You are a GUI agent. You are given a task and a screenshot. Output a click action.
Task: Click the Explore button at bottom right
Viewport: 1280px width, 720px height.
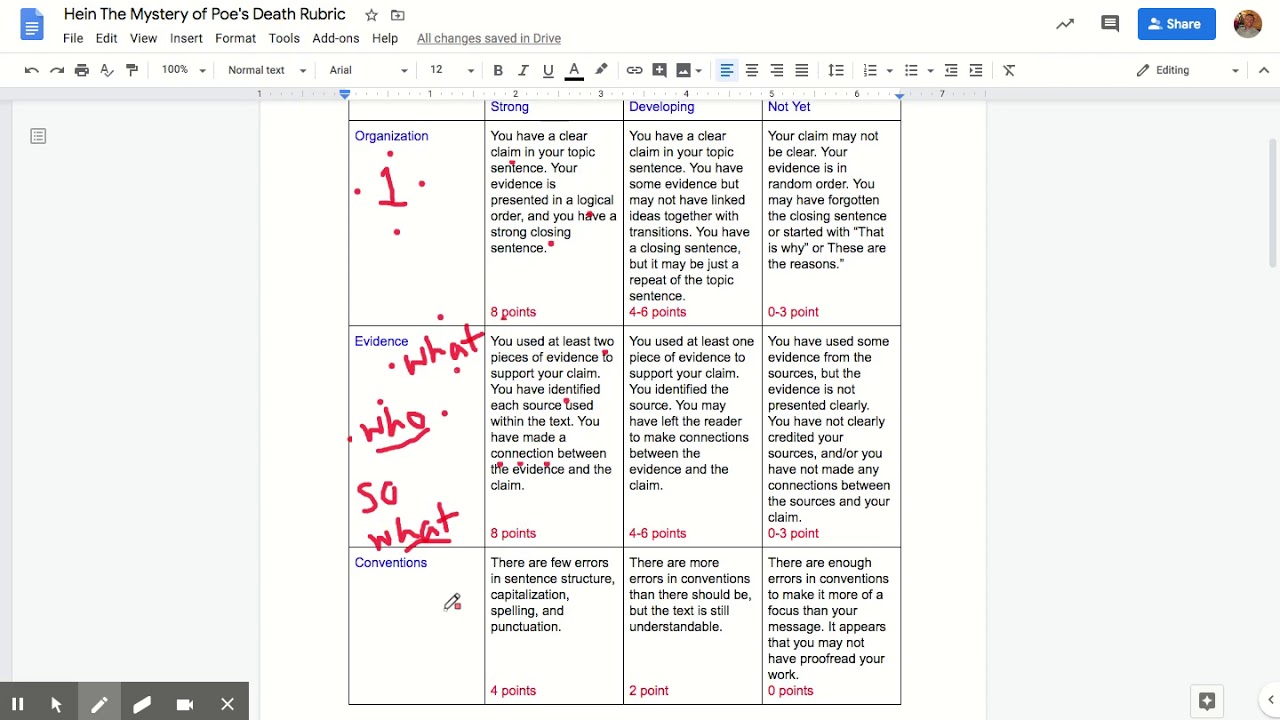tap(1207, 701)
